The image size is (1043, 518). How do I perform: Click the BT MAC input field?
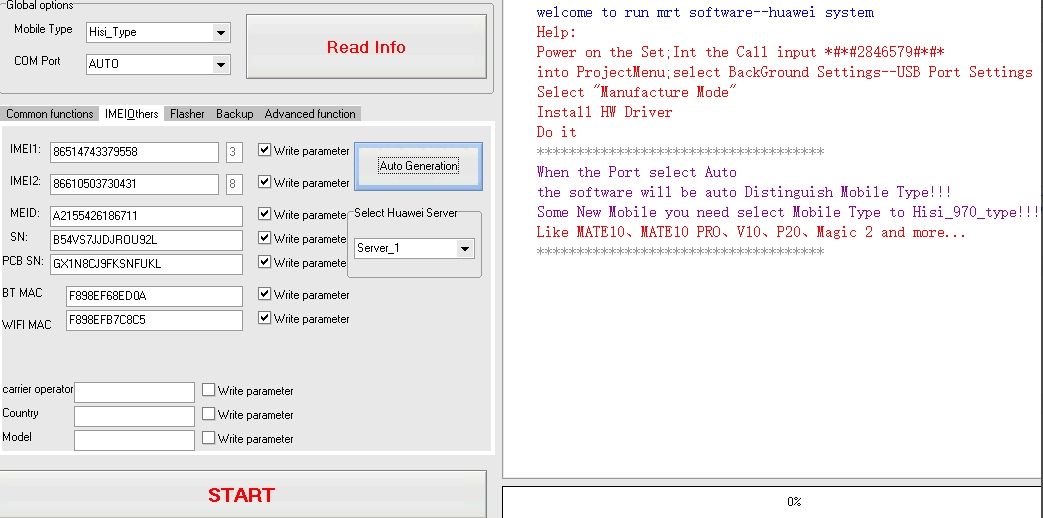[x=154, y=296]
